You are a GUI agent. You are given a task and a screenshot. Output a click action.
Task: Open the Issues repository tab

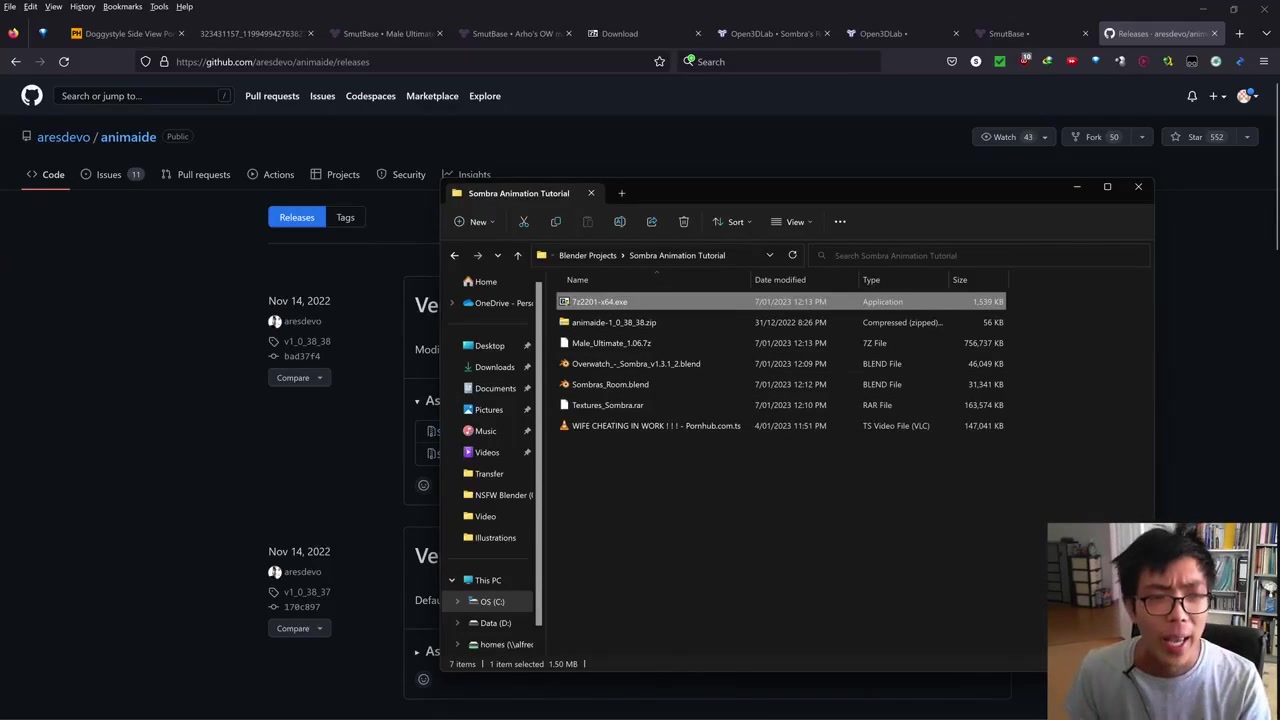[x=108, y=174]
